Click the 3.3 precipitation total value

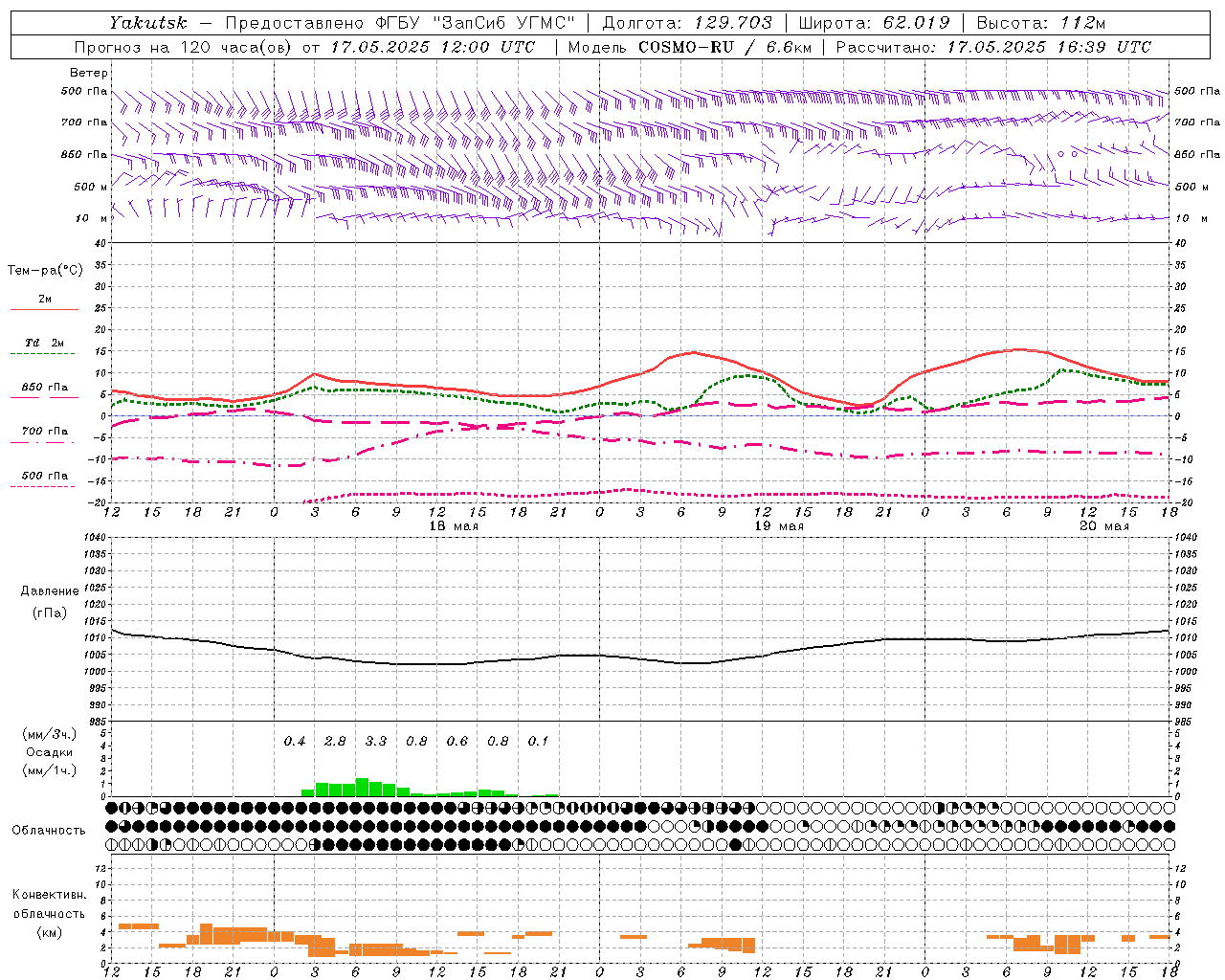[376, 742]
